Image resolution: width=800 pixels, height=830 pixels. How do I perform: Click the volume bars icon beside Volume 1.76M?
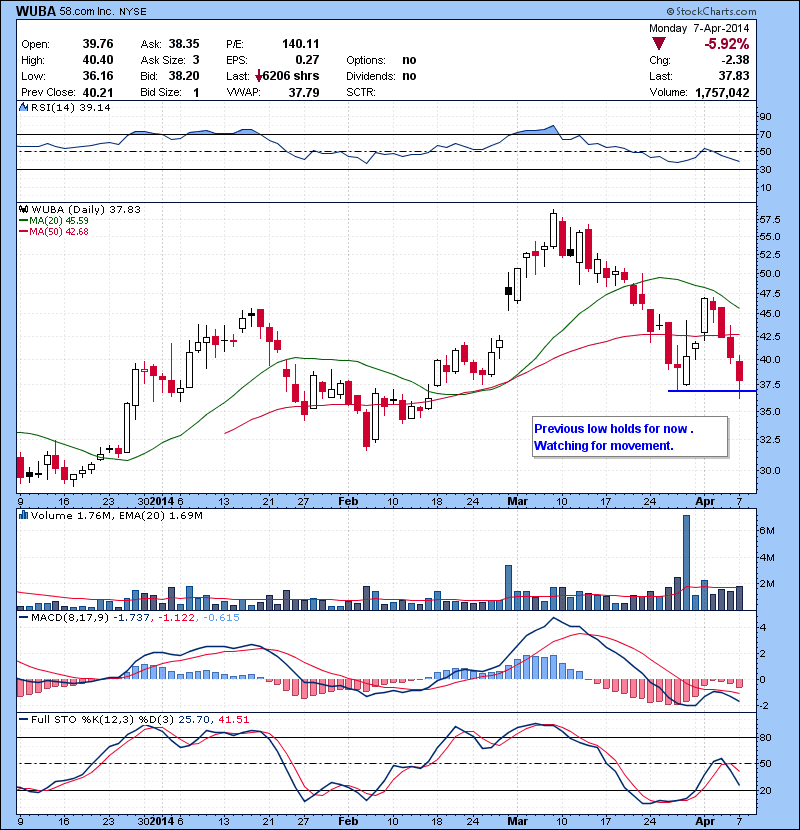point(23,515)
